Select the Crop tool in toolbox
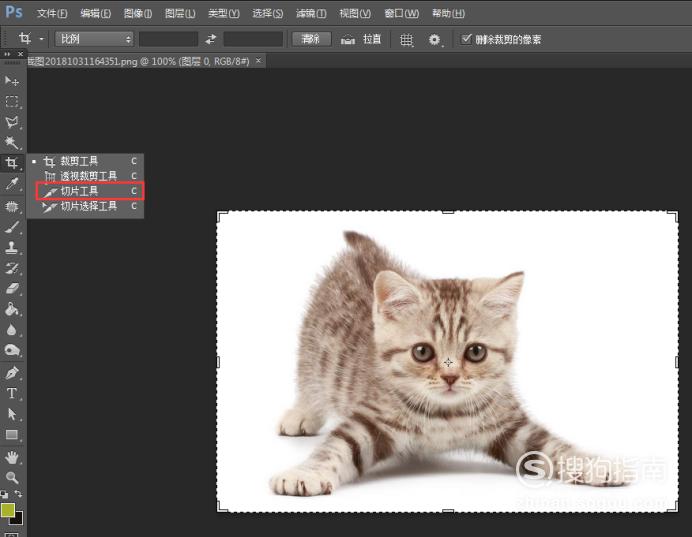Screen dimensions: 692x537 tap(12, 163)
